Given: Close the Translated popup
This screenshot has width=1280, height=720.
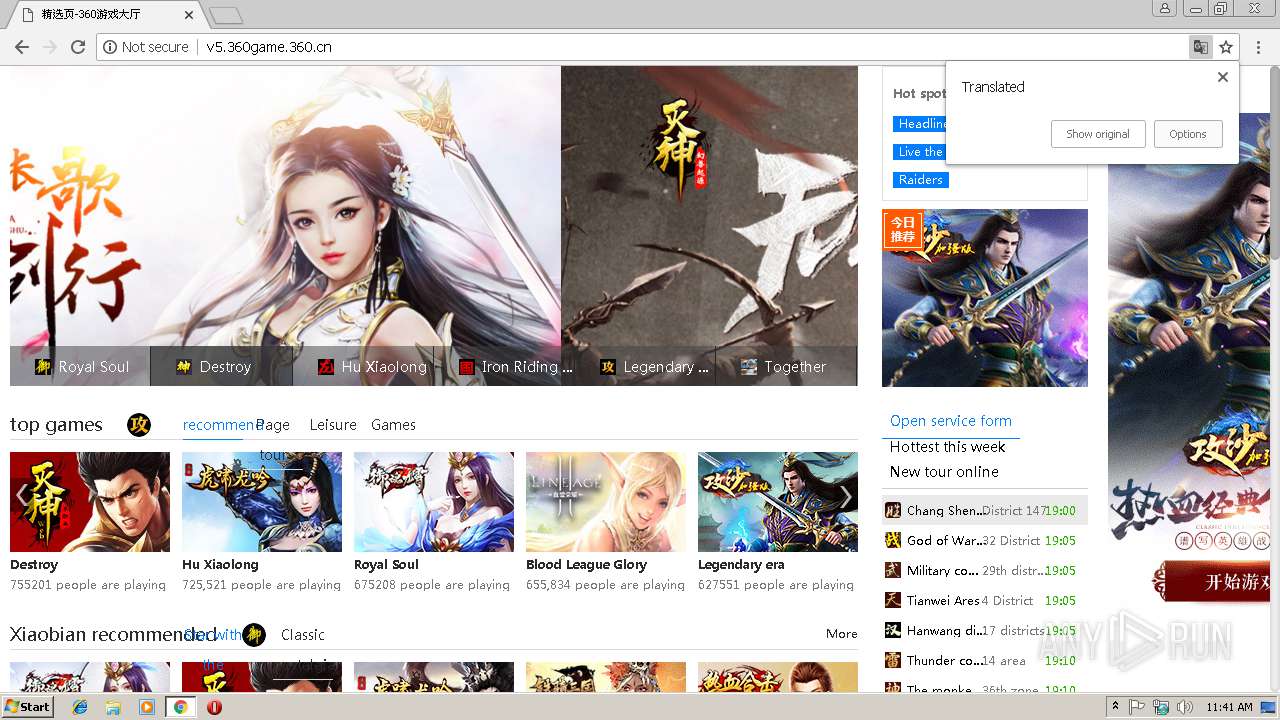Looking at the screenshot, I should [x=1222, y=77].
